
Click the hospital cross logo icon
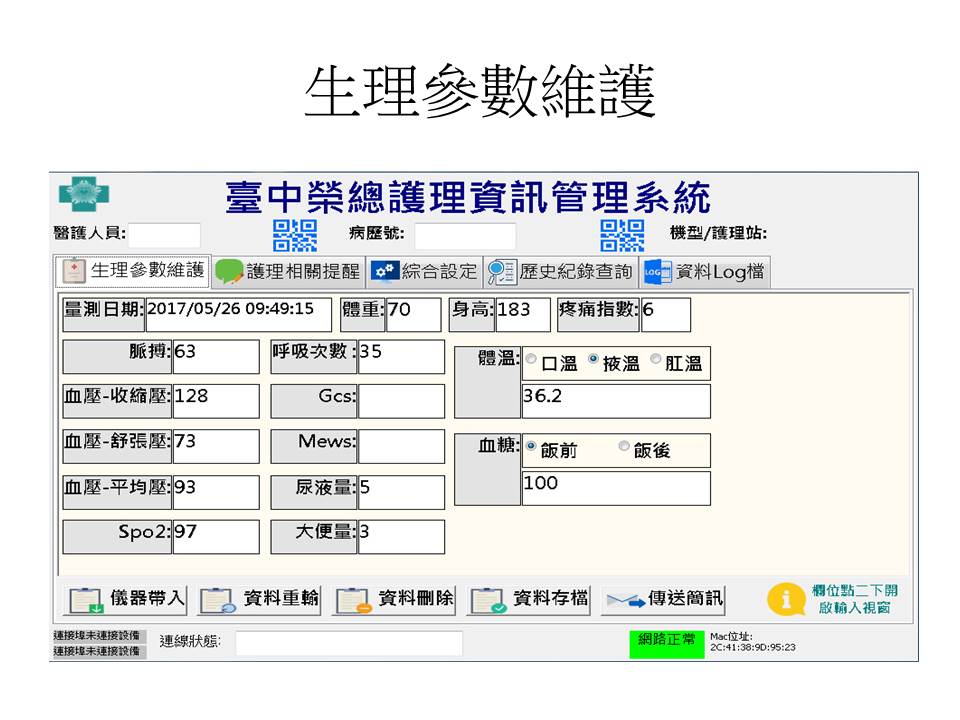point(84,194)
